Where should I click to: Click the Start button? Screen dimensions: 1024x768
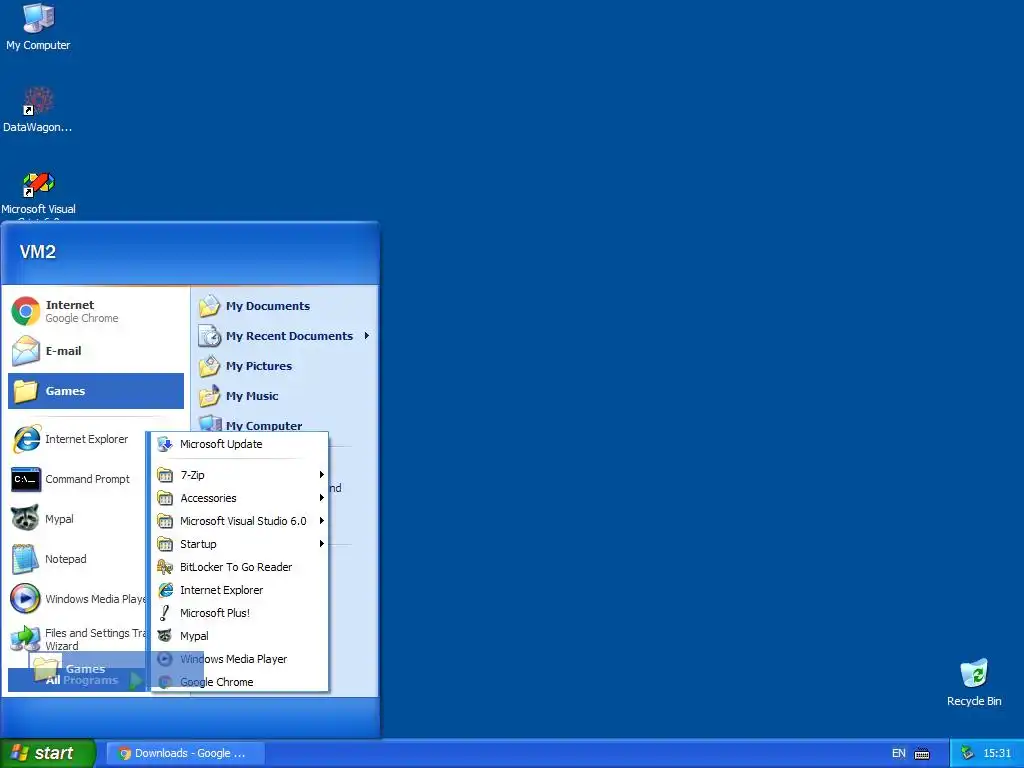(48, 753)
